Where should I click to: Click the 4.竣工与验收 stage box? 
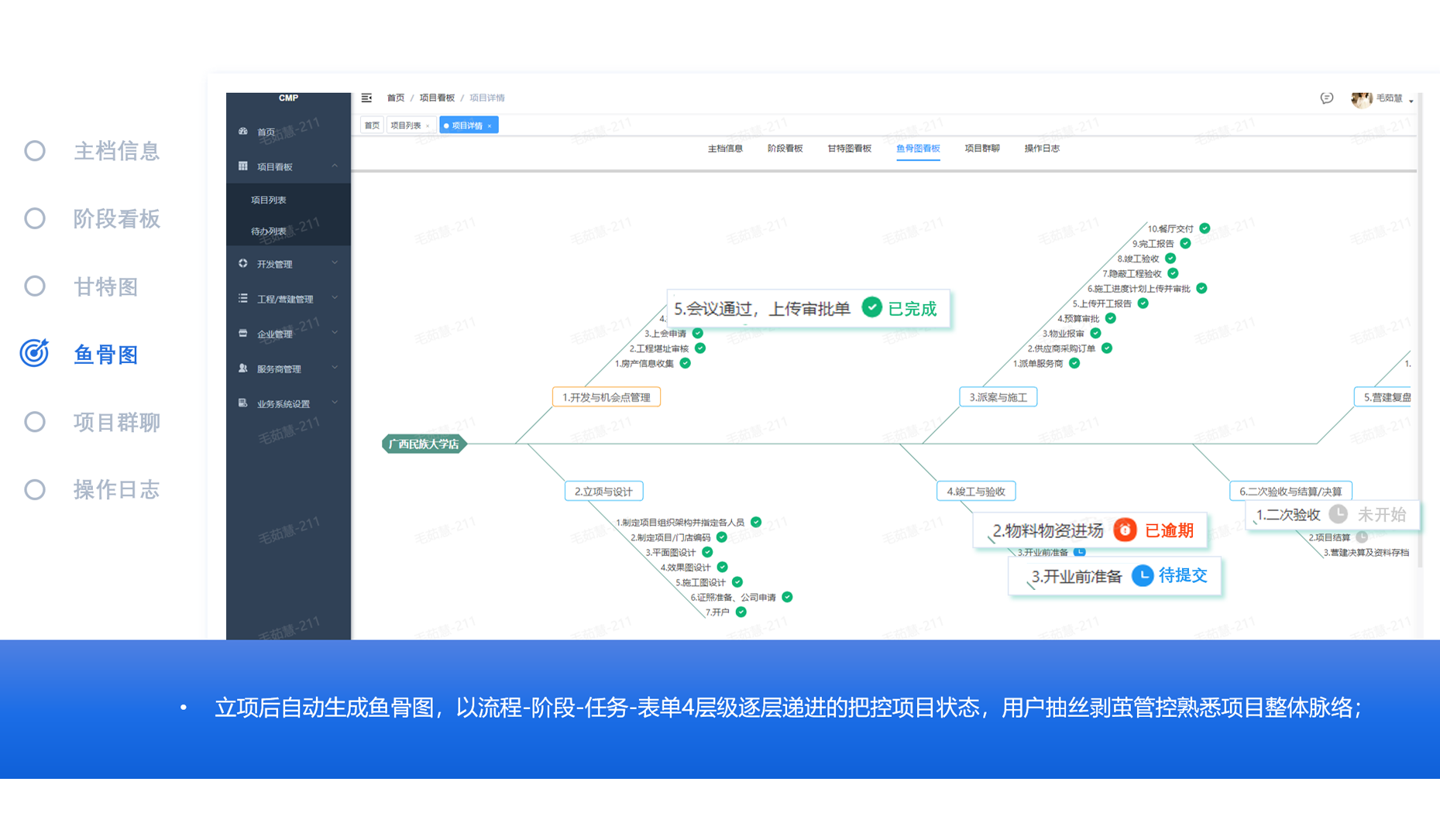pyautogui.click(x=976, y=491)
